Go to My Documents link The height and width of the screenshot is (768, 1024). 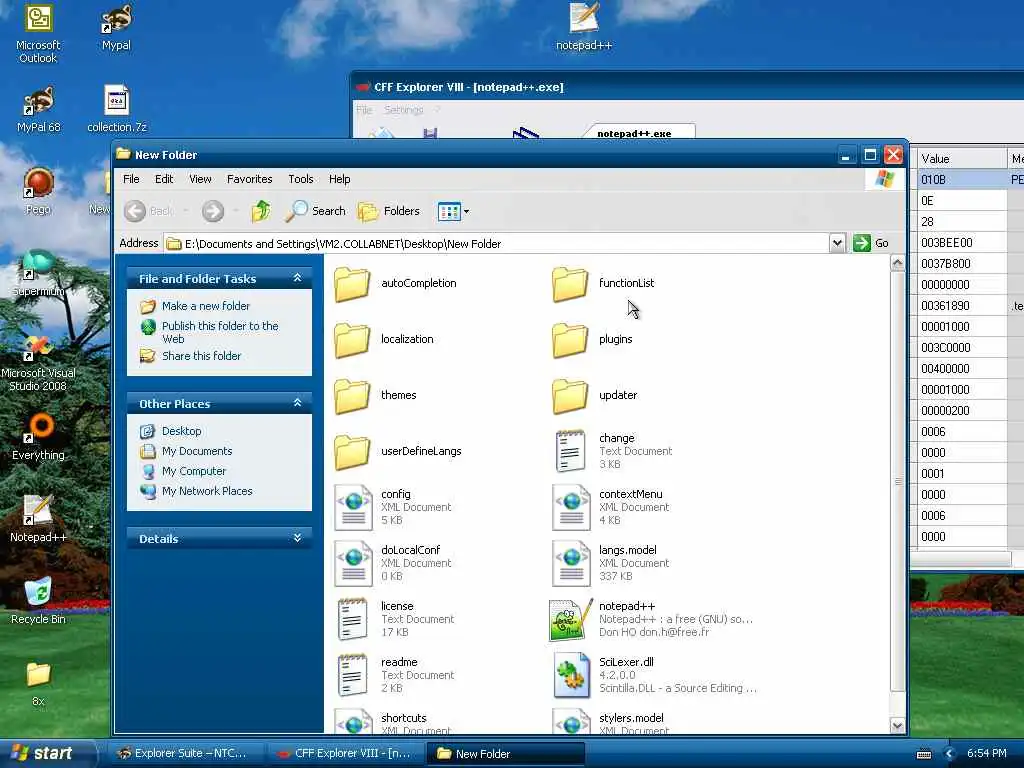click(197, 451)
